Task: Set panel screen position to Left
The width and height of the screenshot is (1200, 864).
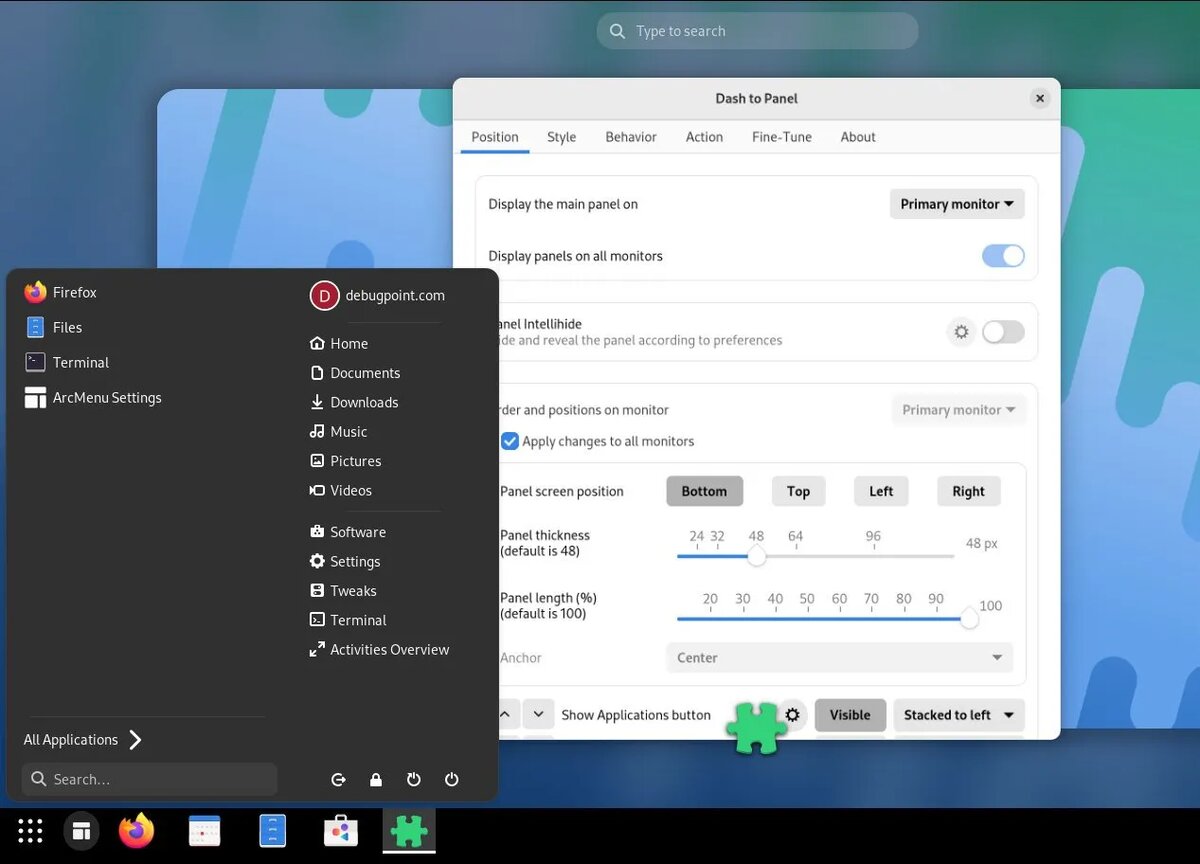Action: tap(881, 491)
